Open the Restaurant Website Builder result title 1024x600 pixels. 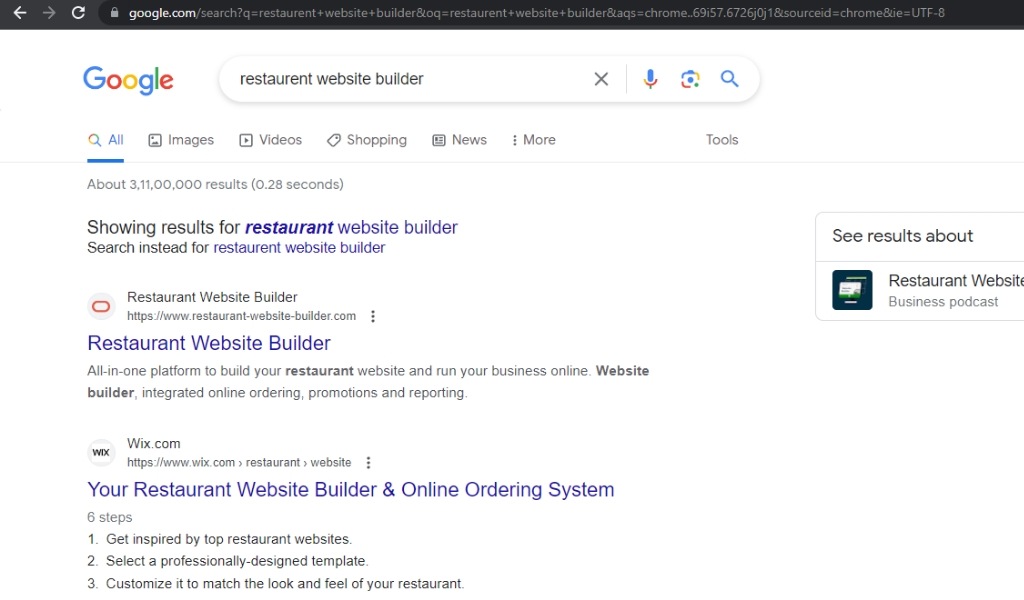209,343
